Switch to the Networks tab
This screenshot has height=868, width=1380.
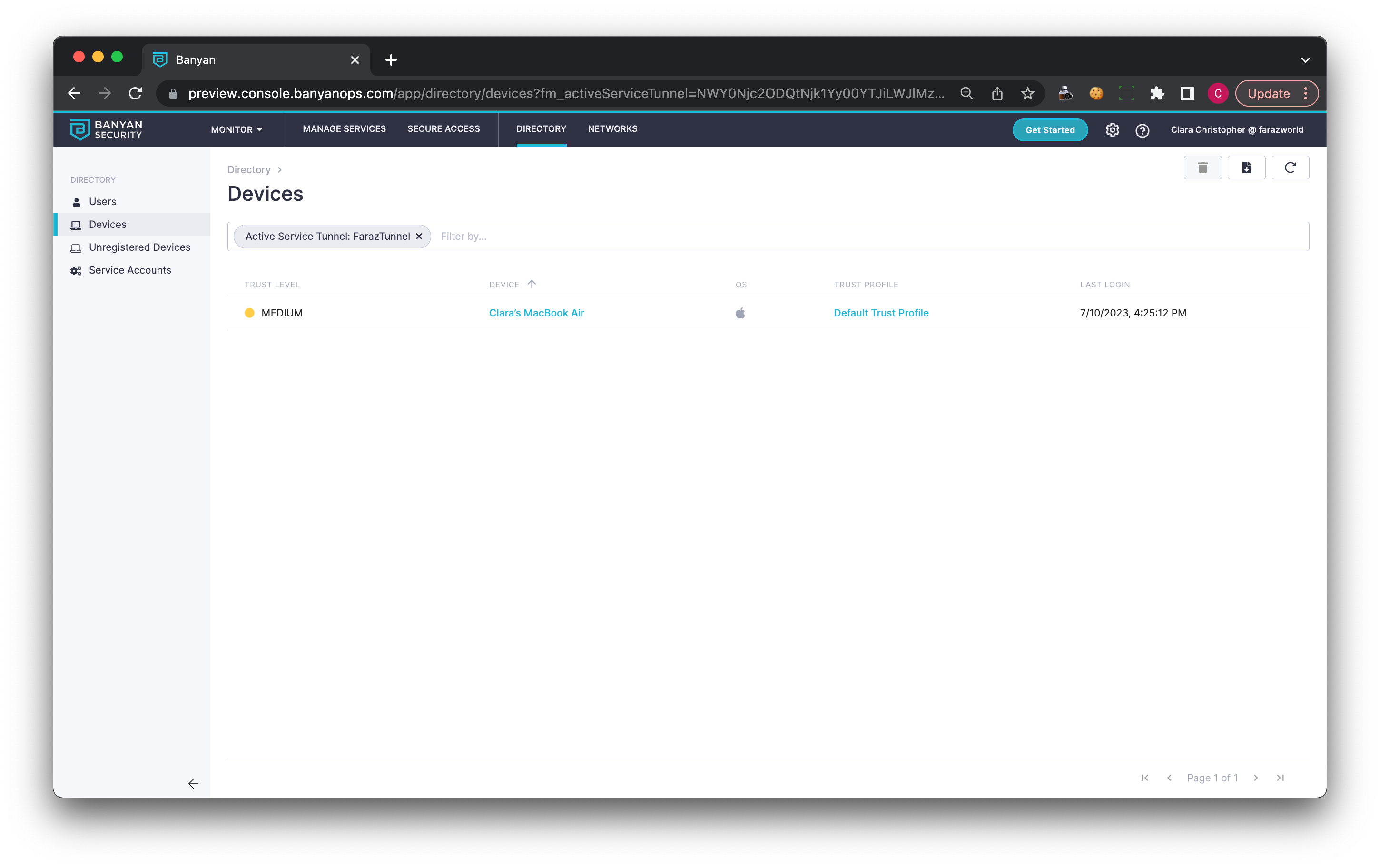point(612,129)
